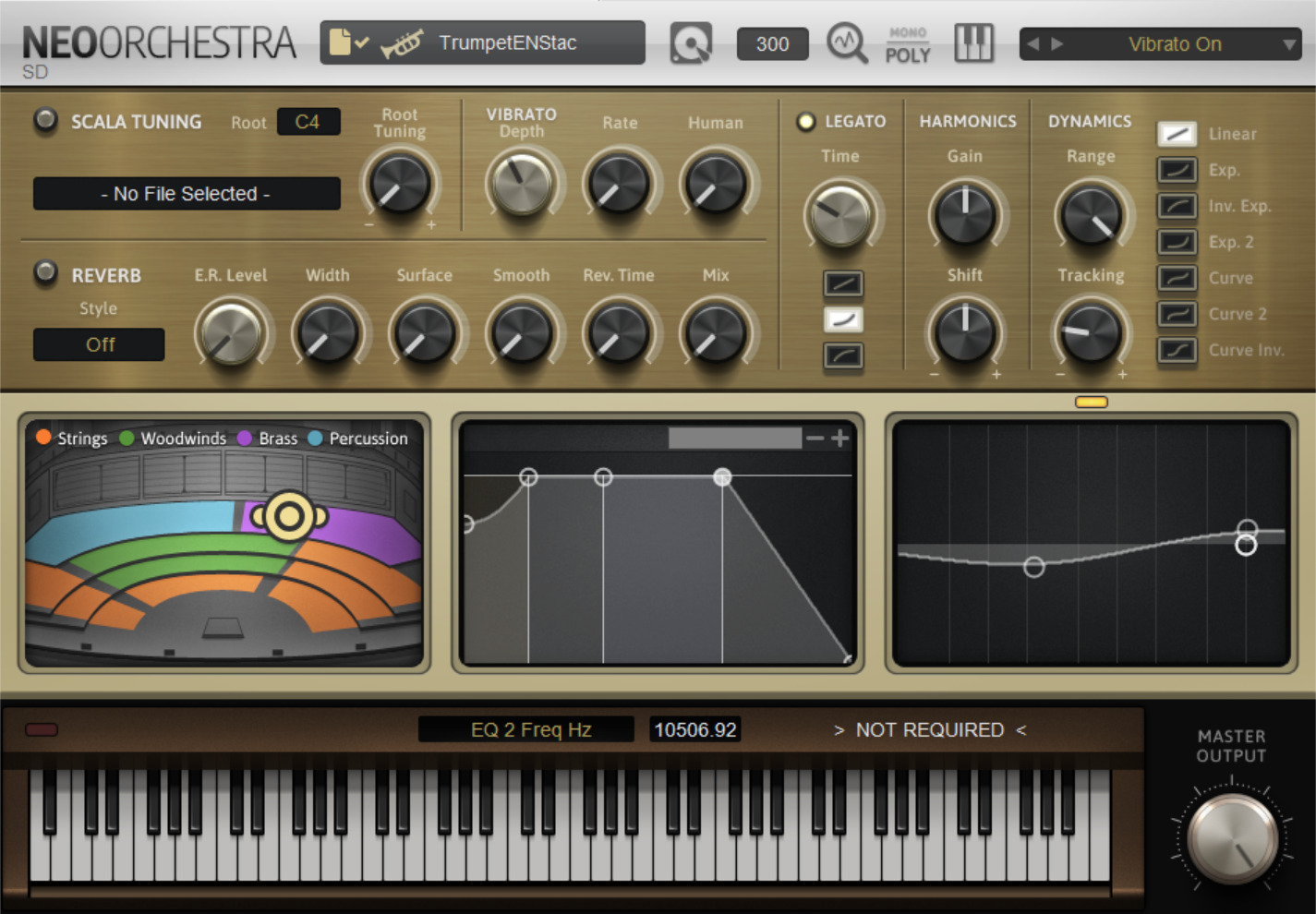Open the Scala file selector
The image size is (1316, 914).
pyautogui.click(x=187, y=194)
